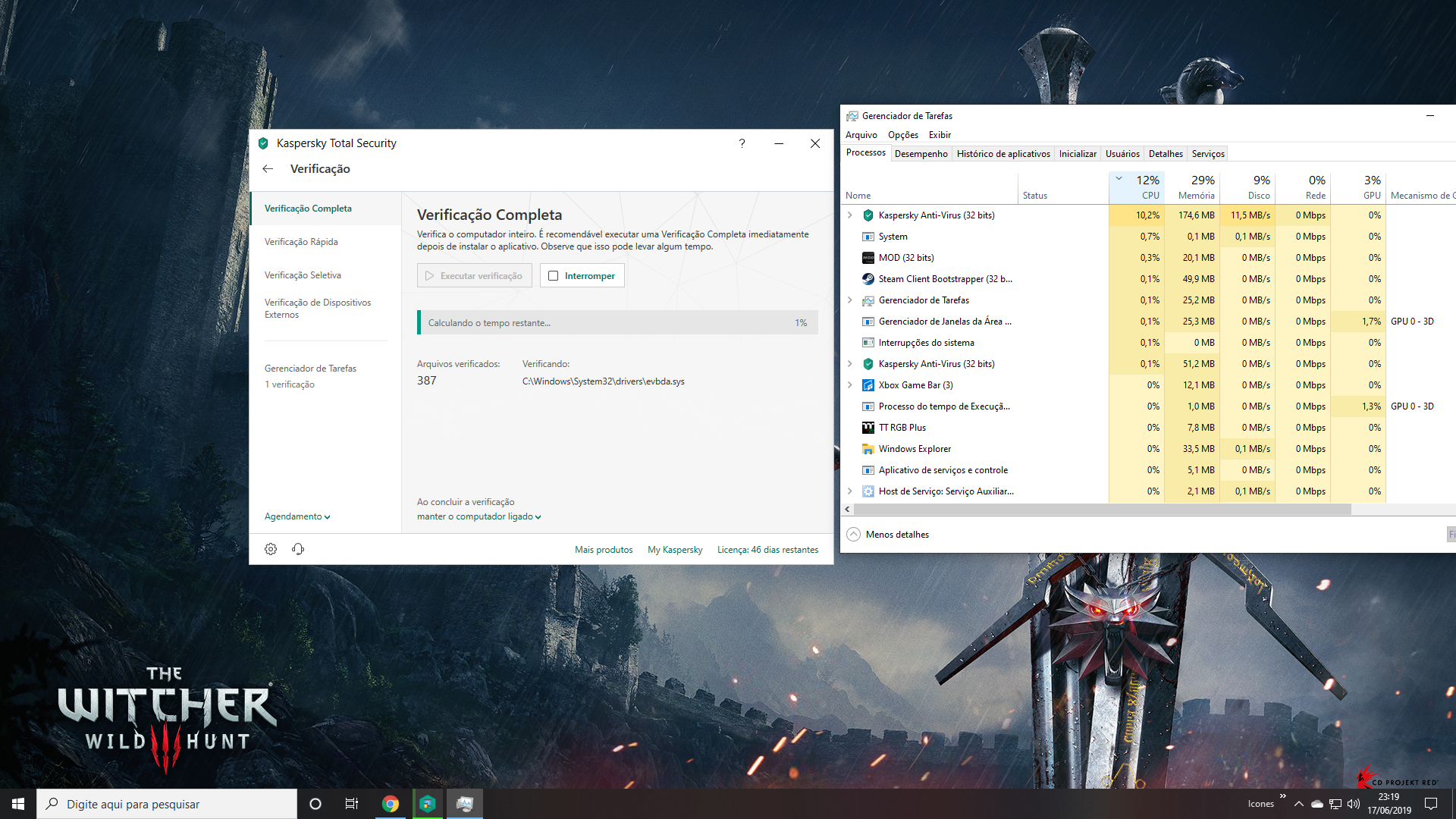
Task: Open Kaspersky settings gear icon
Action: click(x=271, y=549)
